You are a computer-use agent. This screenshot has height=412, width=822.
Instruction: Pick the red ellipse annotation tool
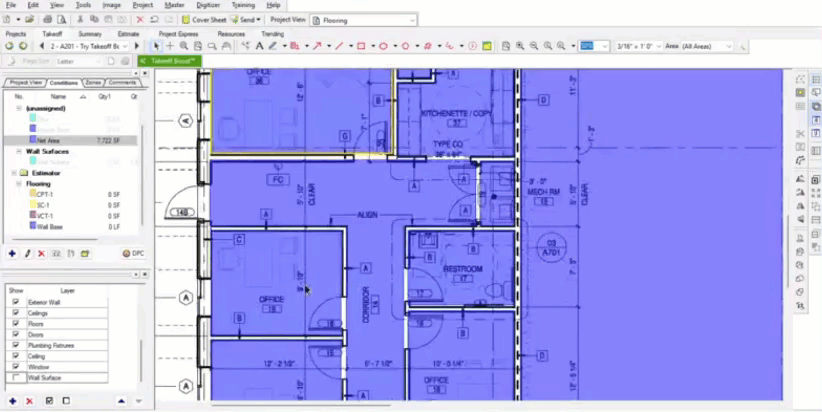[x=383, y=46]
